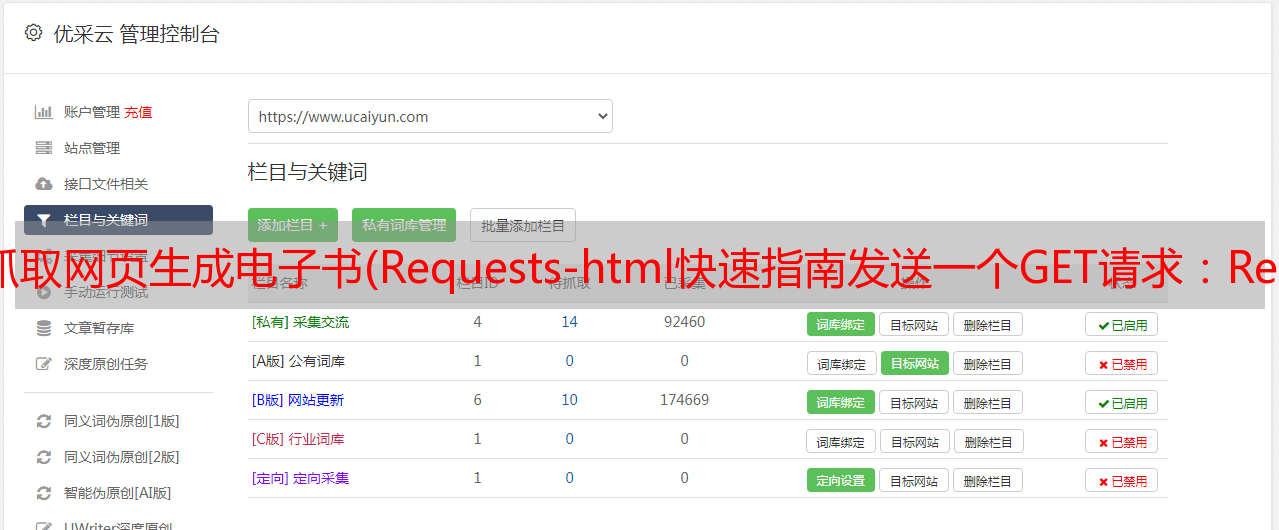Open the [B版] 网站更新 column link
The image size is (1279, 530).
(298, 400)
